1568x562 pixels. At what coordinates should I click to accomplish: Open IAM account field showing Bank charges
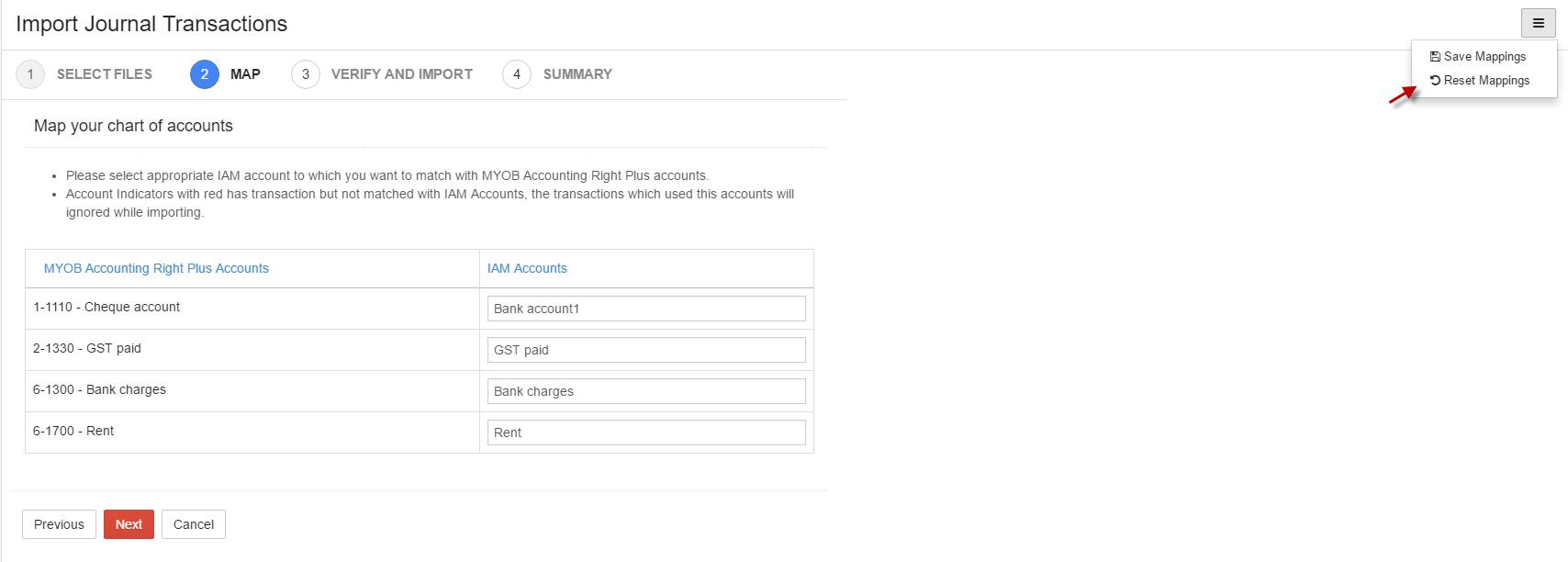pyautogui.click(x=646, y=391)
